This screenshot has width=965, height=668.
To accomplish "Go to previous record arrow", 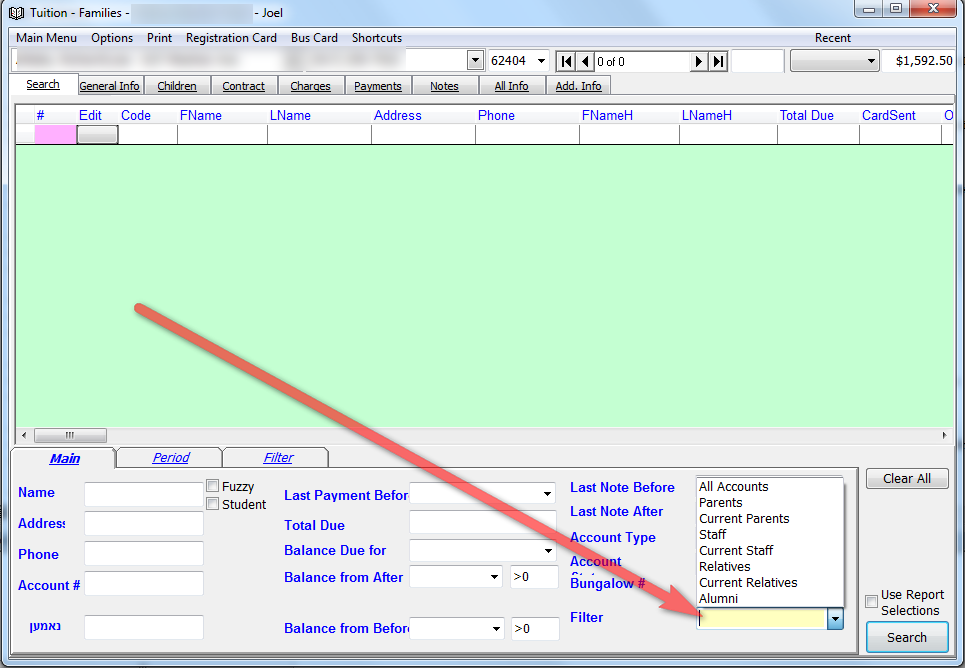I will click(x=585, y=61).
